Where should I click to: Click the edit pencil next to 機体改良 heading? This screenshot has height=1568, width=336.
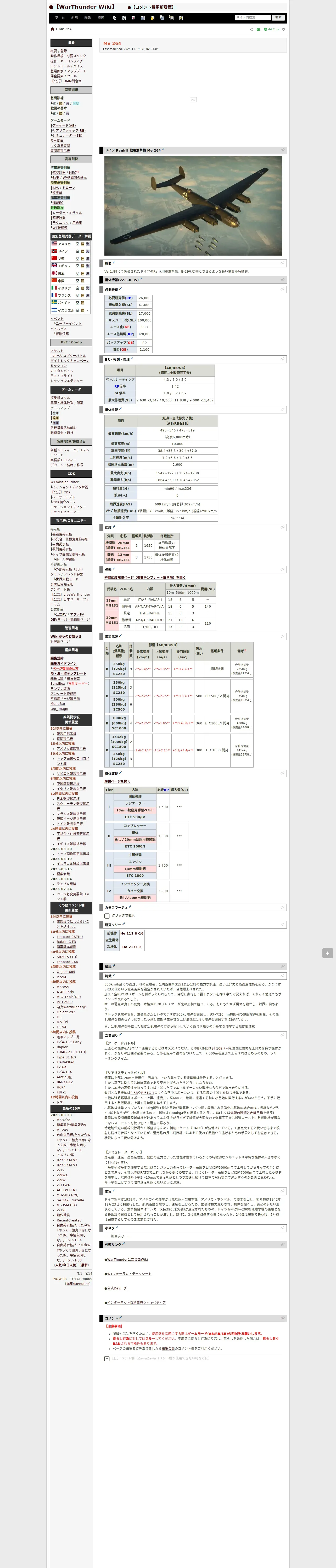pos(121,773)
